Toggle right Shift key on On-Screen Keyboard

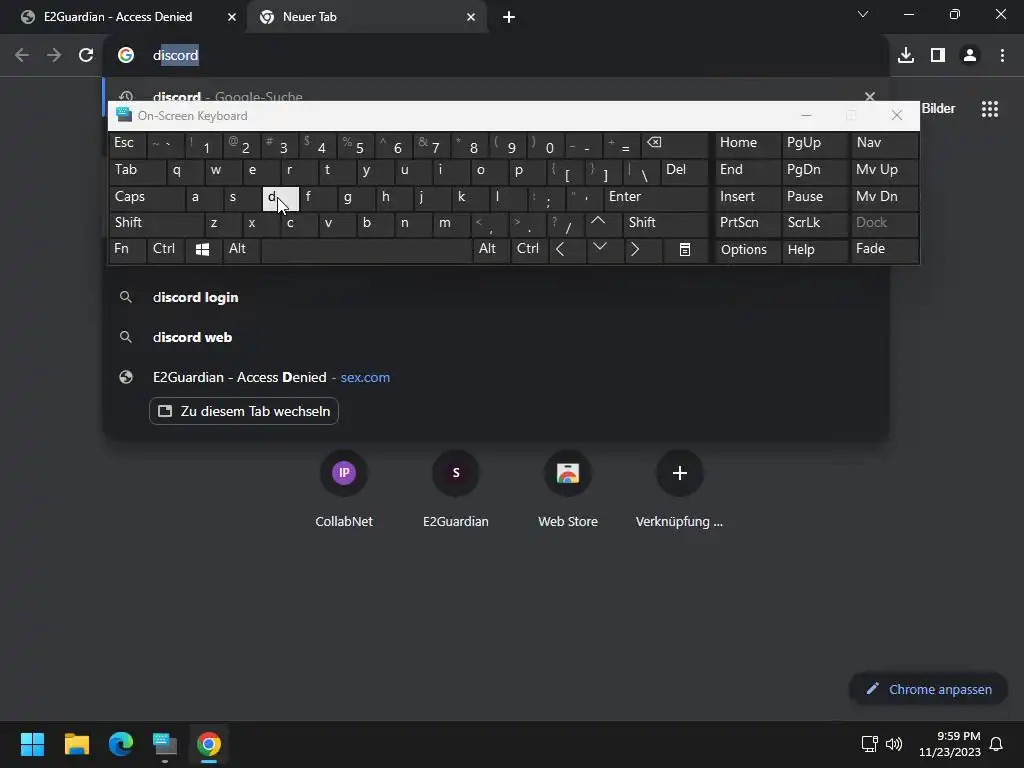[x=666, y=223]
